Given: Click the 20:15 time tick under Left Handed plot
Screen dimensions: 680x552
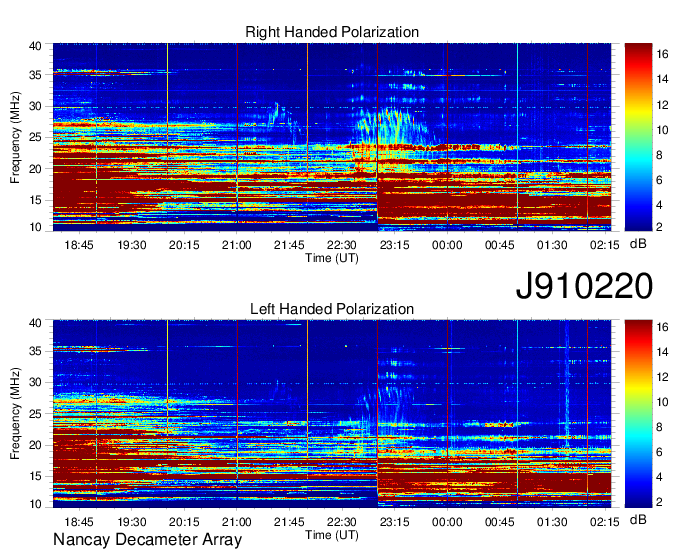Looking at the screenshot, I should pyautogui.click(x=184, y=522).
